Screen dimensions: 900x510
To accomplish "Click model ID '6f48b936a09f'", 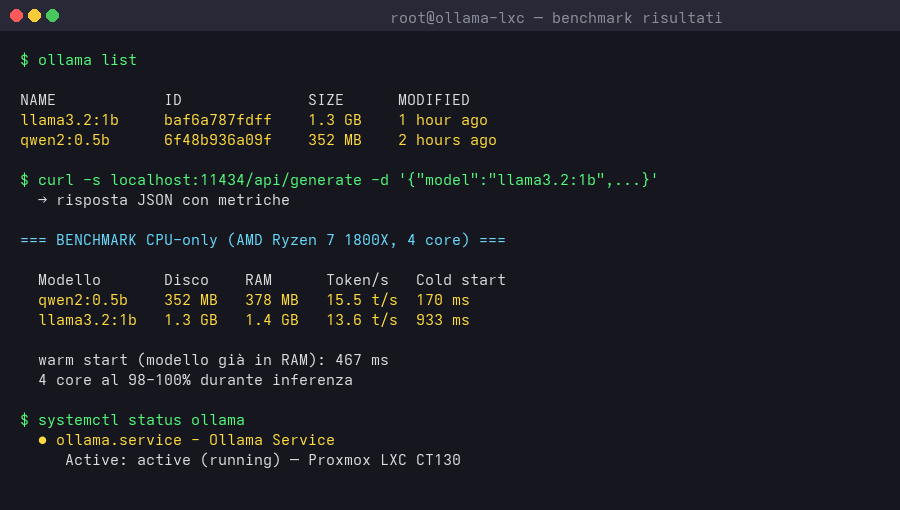I will (218, 140).
